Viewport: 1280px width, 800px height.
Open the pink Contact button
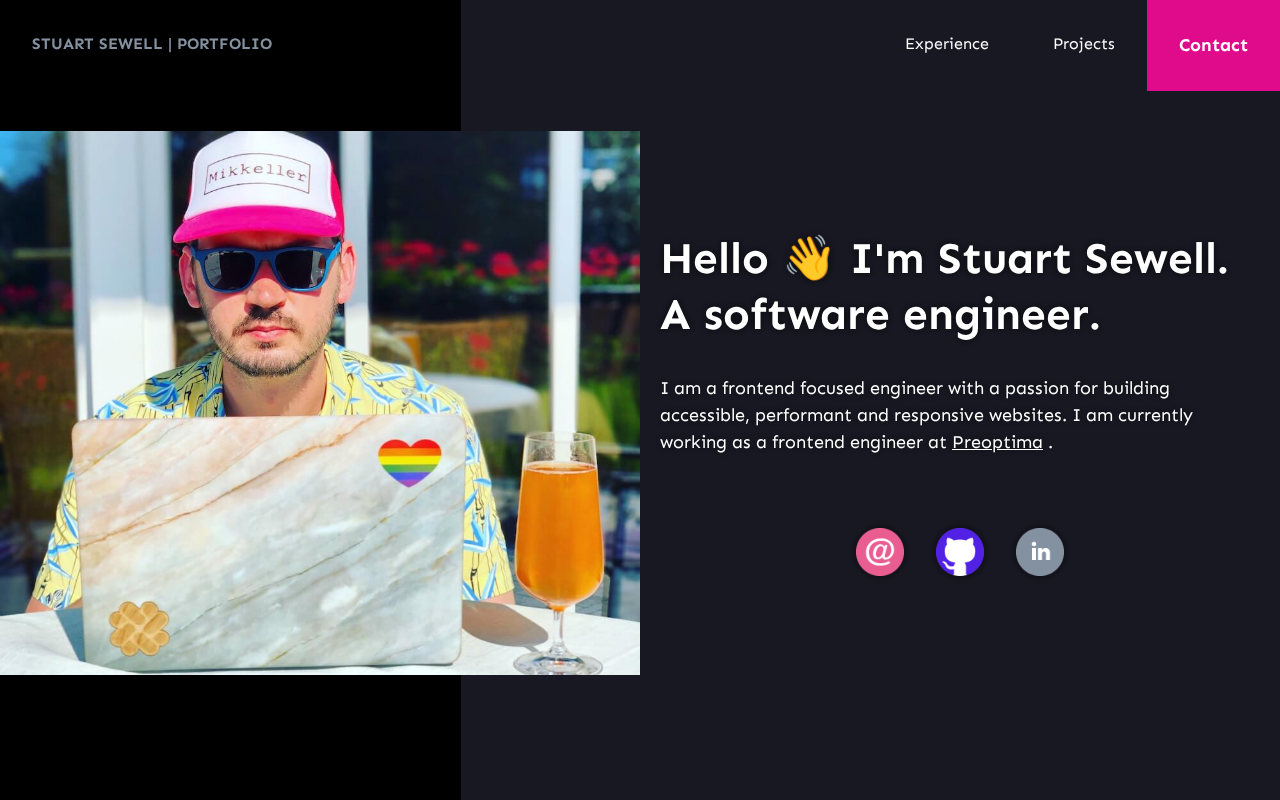pos(1213,45)
